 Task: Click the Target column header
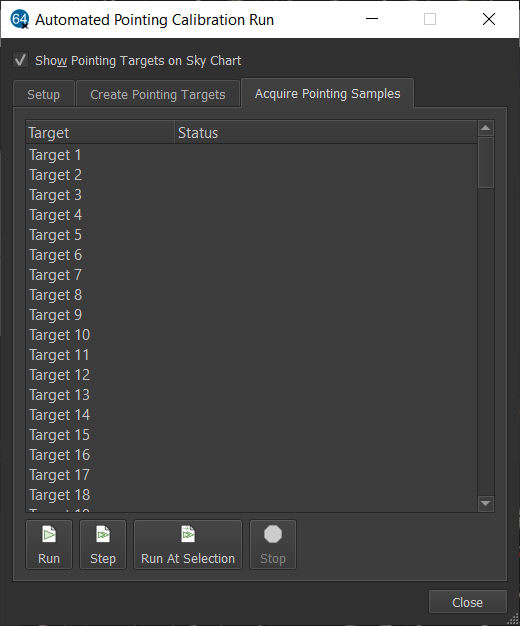point(100,133)
